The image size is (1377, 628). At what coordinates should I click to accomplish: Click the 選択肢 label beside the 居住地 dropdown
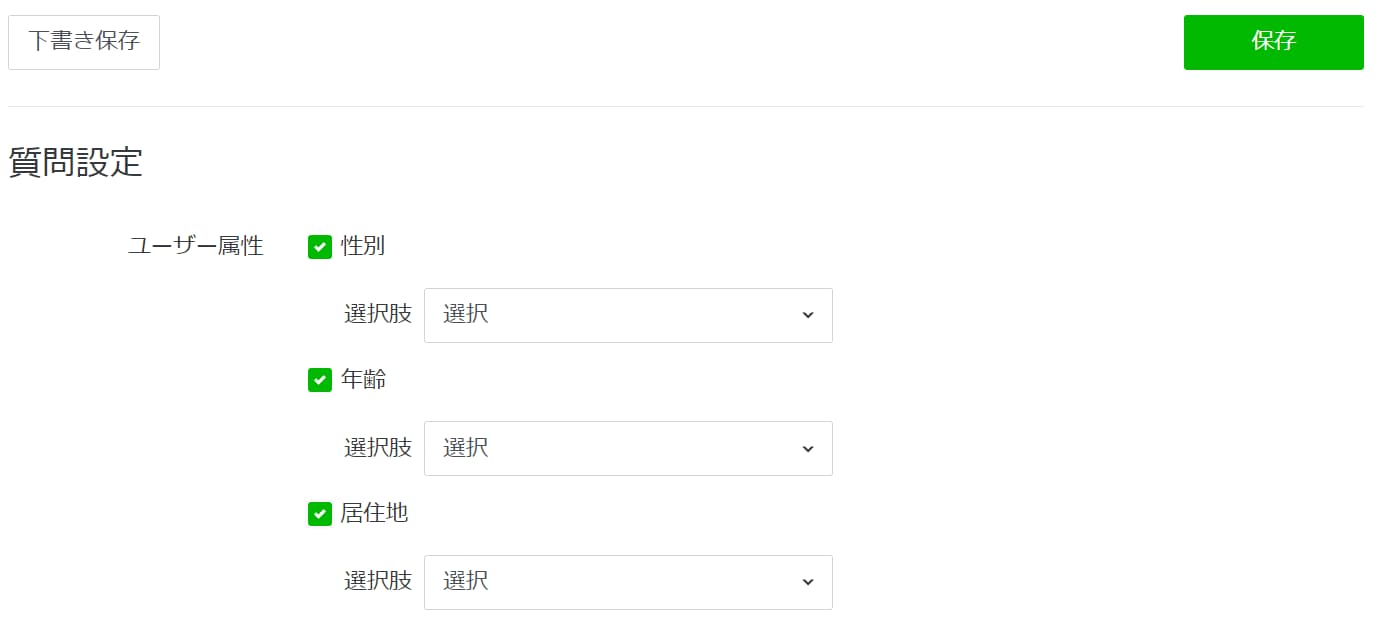[378, 581]
